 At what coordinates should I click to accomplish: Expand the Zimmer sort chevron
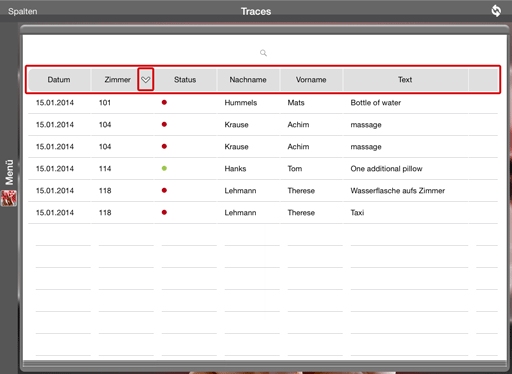pos(146,79)
